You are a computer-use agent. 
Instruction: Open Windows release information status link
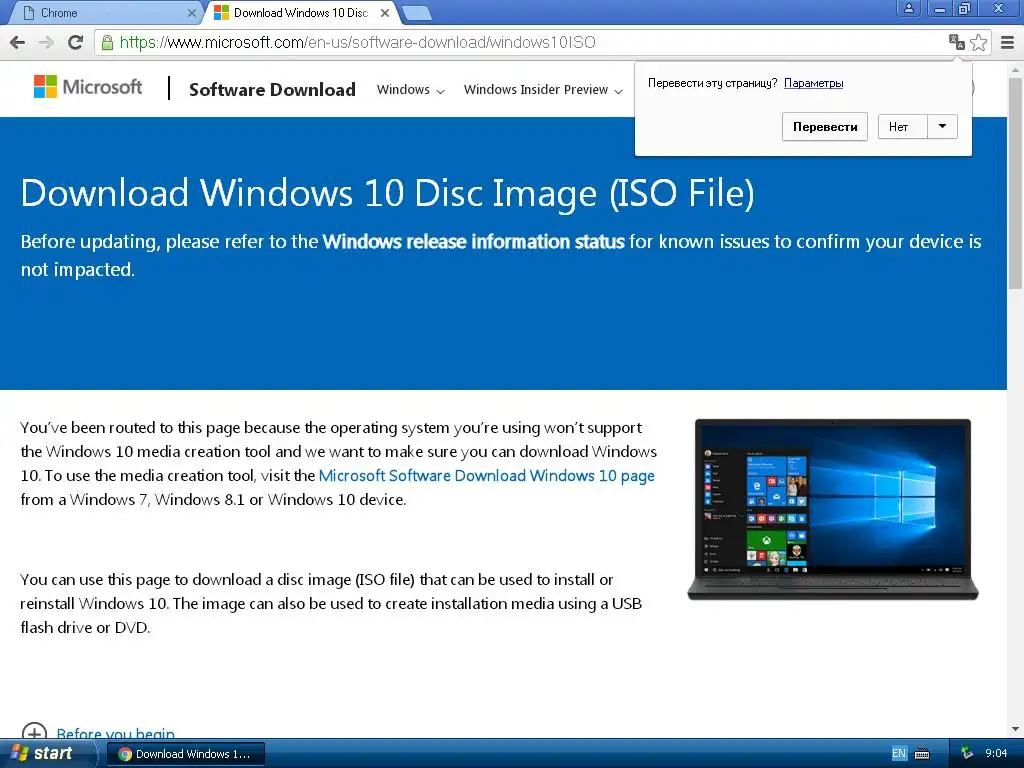473,242
